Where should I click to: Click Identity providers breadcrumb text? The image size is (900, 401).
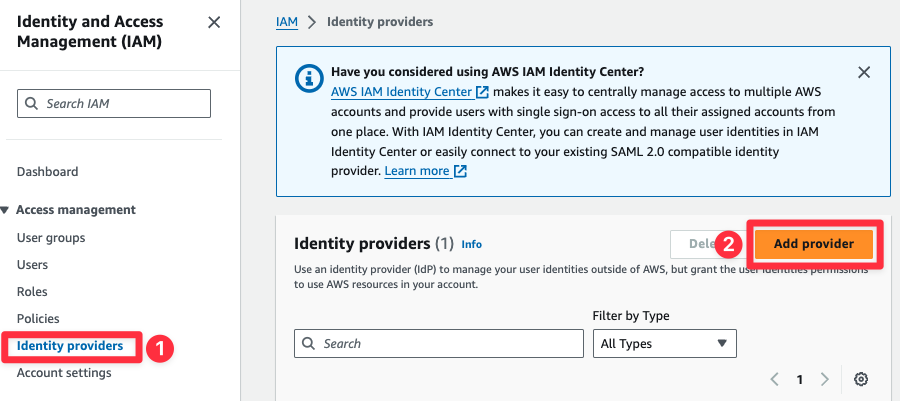[x=380, y=22]
